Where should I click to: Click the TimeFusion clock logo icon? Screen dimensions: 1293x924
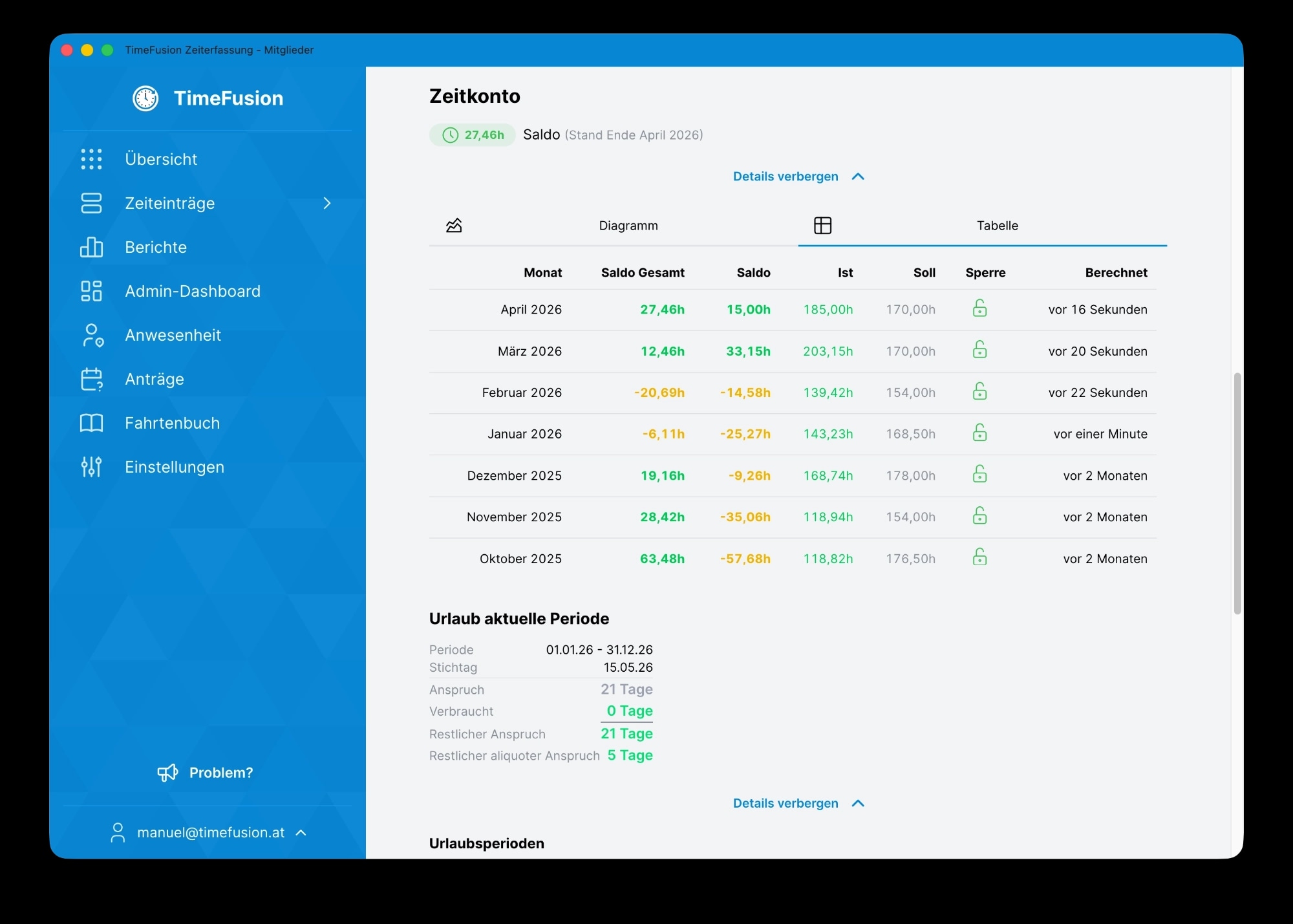[145, 98]
